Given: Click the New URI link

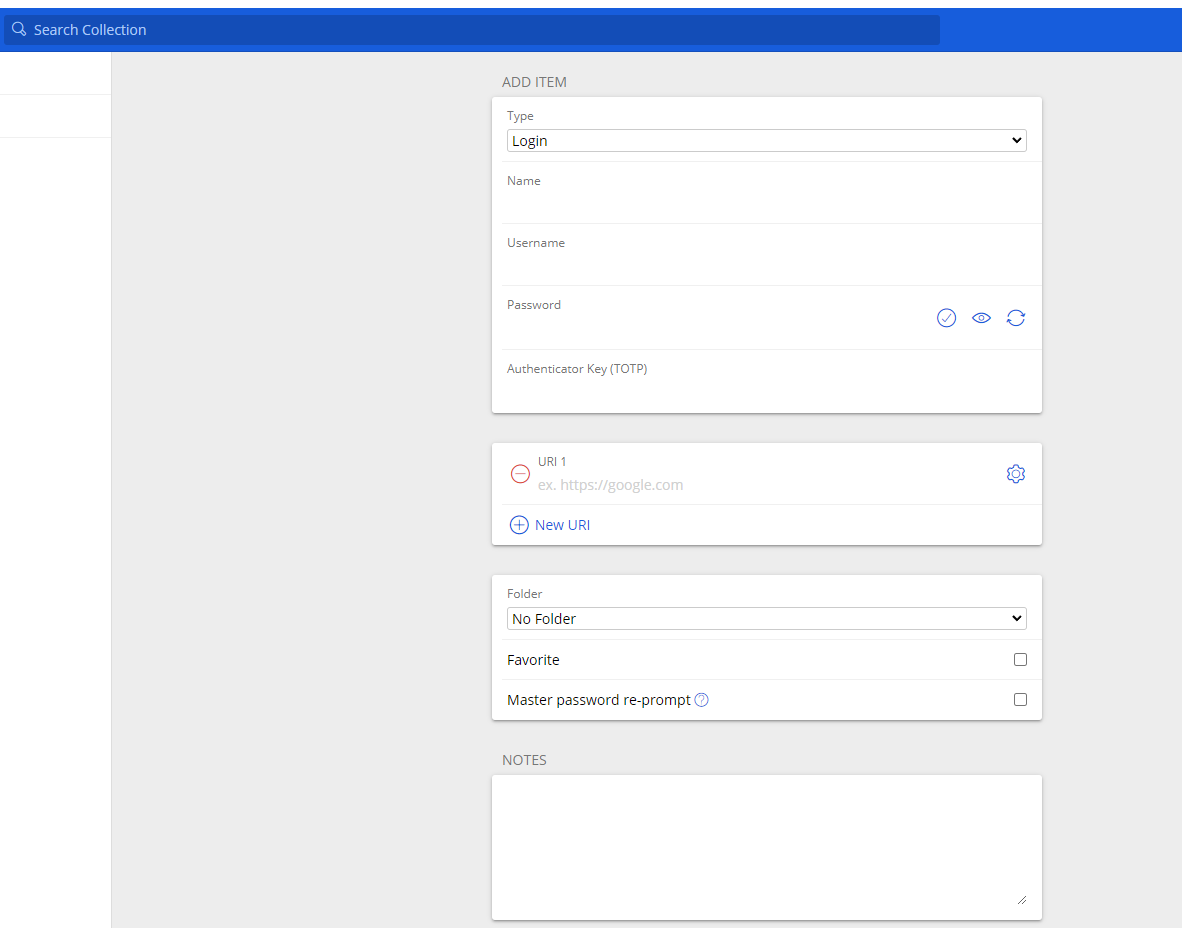Looking at the screenshot, I should (562, 525).
